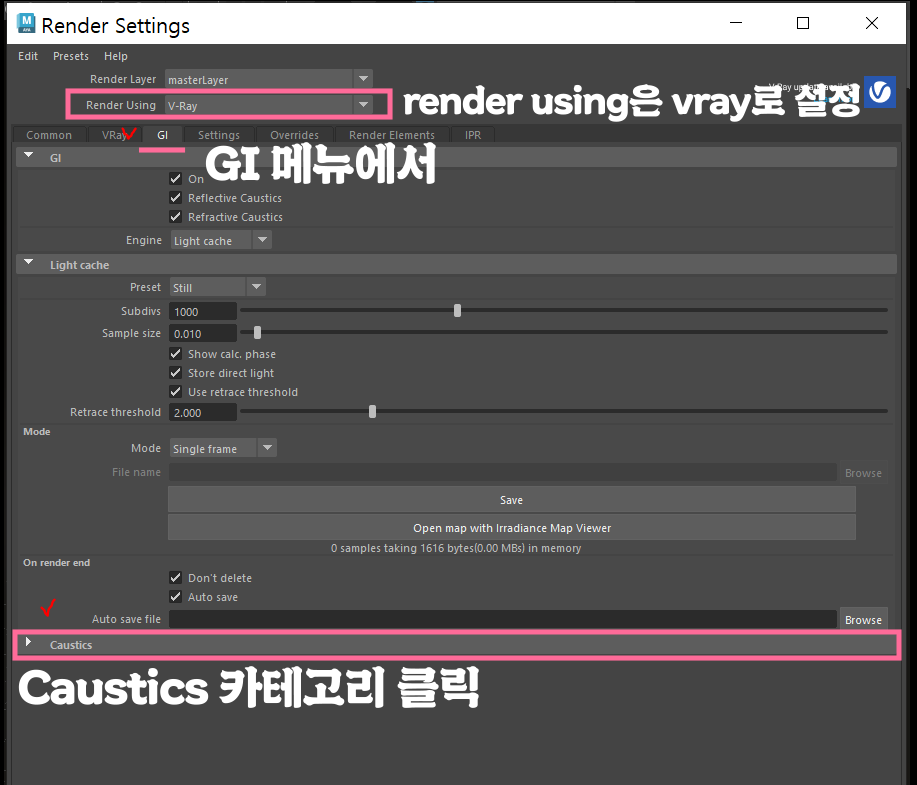Open the Preset dropdown set to Still
The image size is (917, 785).
[x=218, y=287]
